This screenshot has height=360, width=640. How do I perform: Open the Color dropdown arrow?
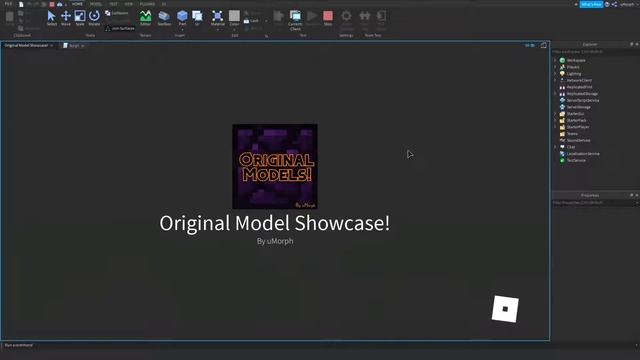[234, 29]
